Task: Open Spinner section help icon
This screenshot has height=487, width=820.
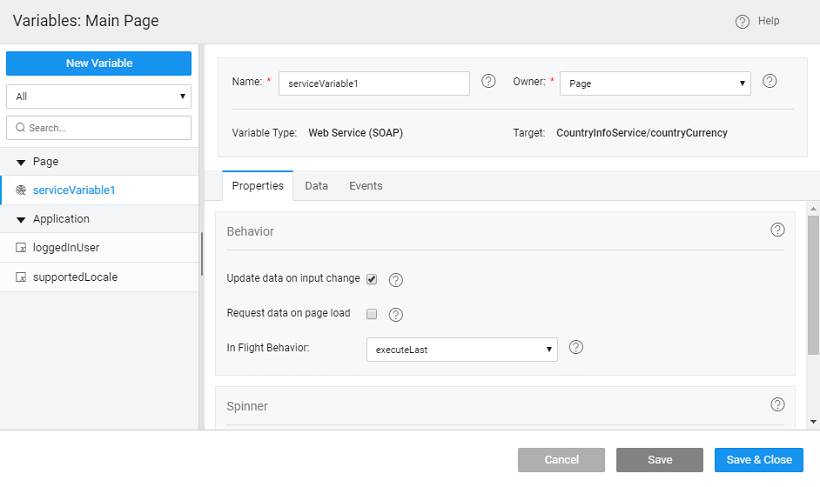Action: pyautogui.click(x=777, y=405)
